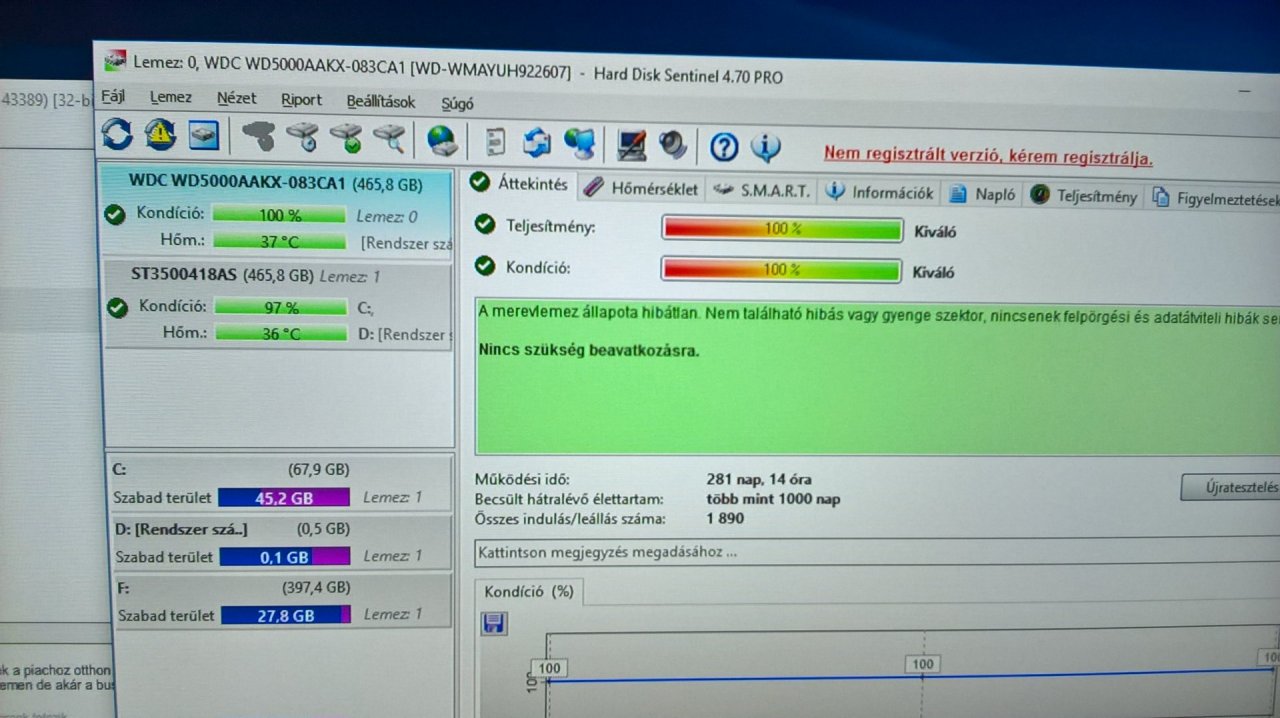1280x718 pixels.
Task: Click the Nem regisztrált verzió registration link
Action: pyautogui.click(x=988, y=157)
